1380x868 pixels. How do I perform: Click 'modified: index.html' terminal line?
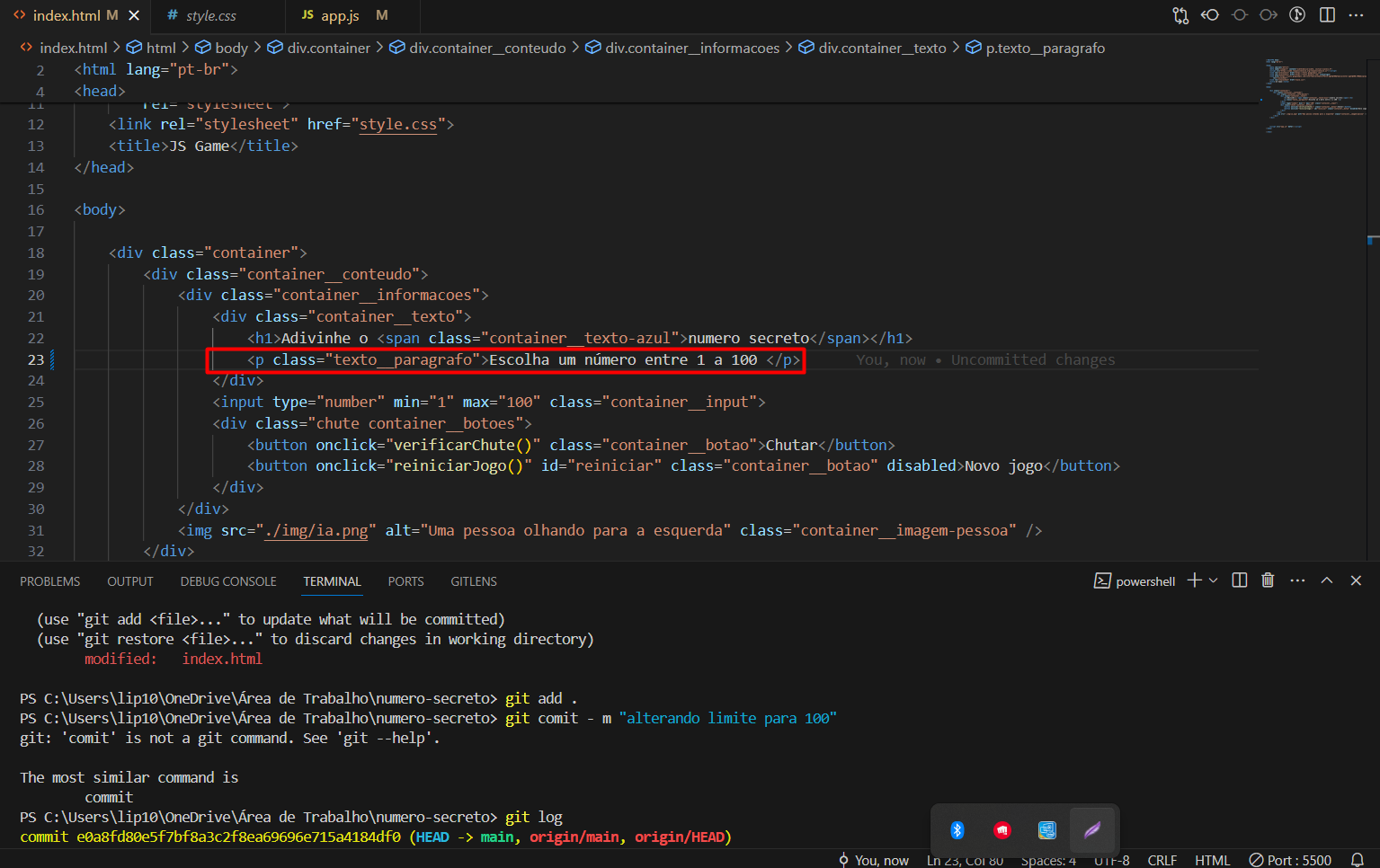tap(174, 659)
